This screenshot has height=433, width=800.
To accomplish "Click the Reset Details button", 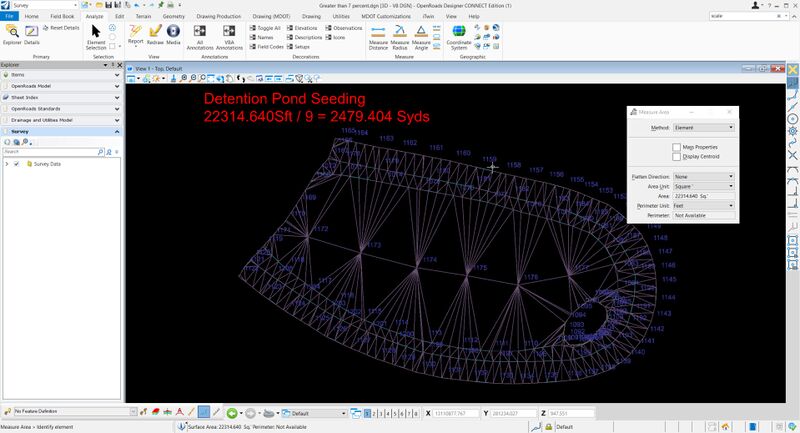I will 61,28.
